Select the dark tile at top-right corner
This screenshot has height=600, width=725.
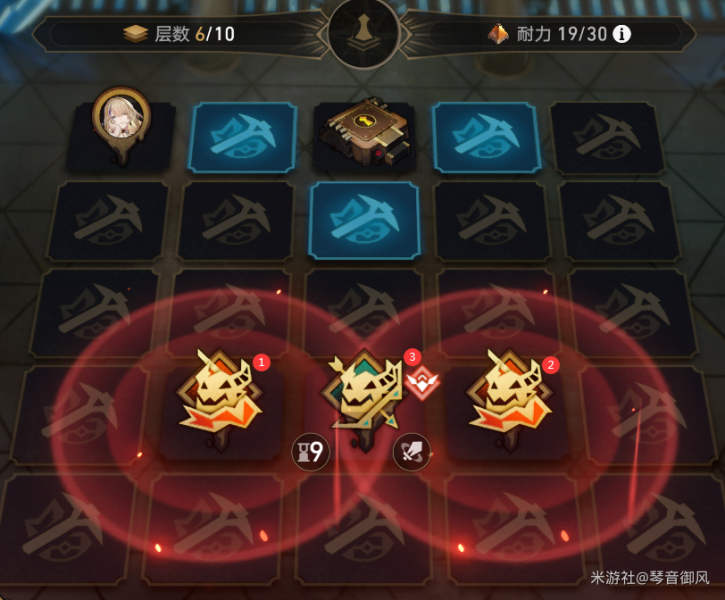(x=608, y=137)
